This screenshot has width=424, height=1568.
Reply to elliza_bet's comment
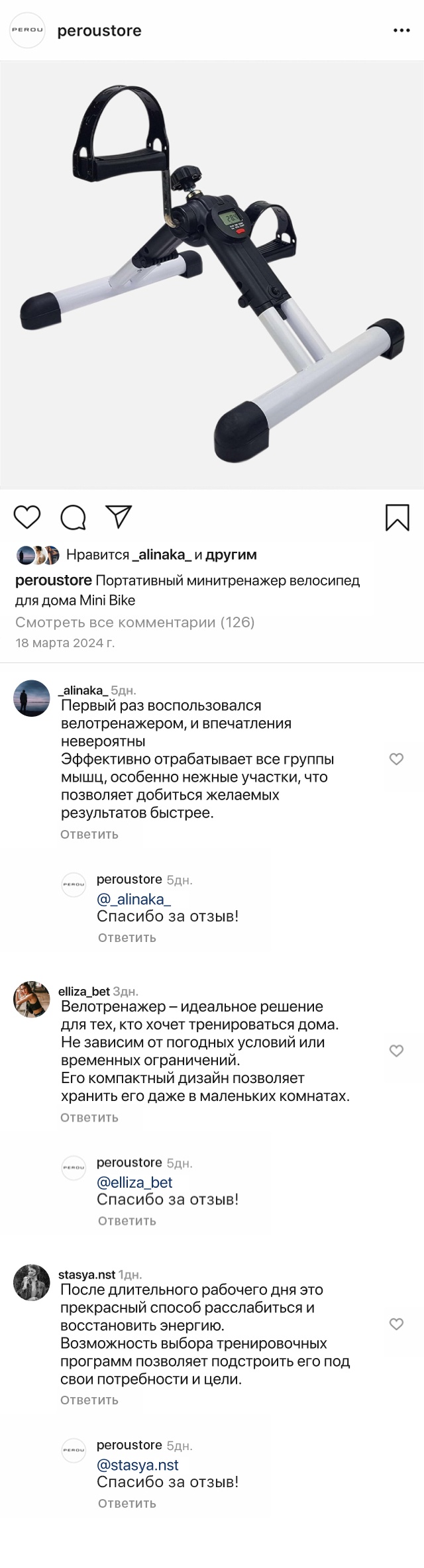tap(89, 1118)
